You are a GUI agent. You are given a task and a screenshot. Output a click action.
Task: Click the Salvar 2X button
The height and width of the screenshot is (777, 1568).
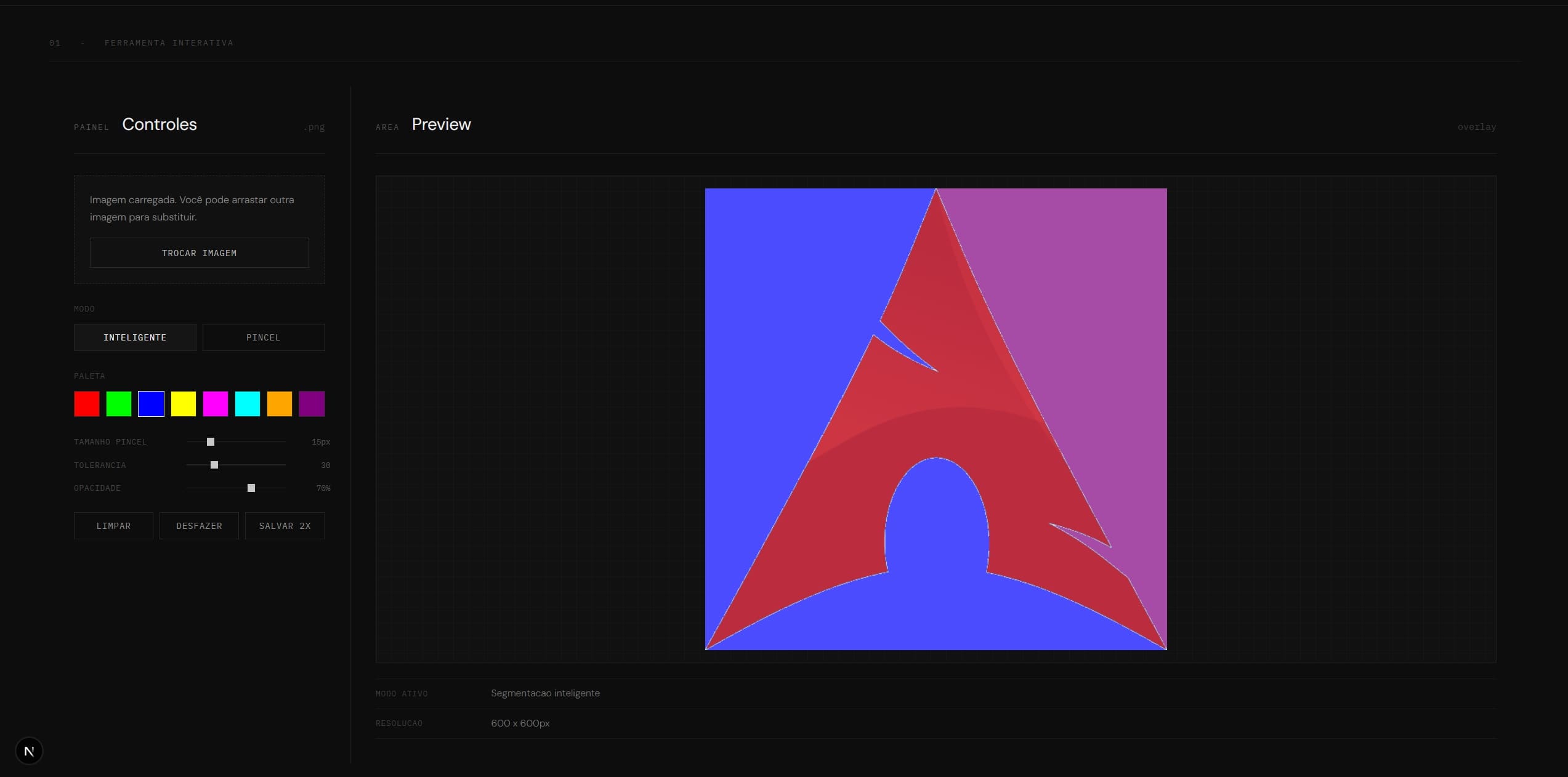click(285, 526)
